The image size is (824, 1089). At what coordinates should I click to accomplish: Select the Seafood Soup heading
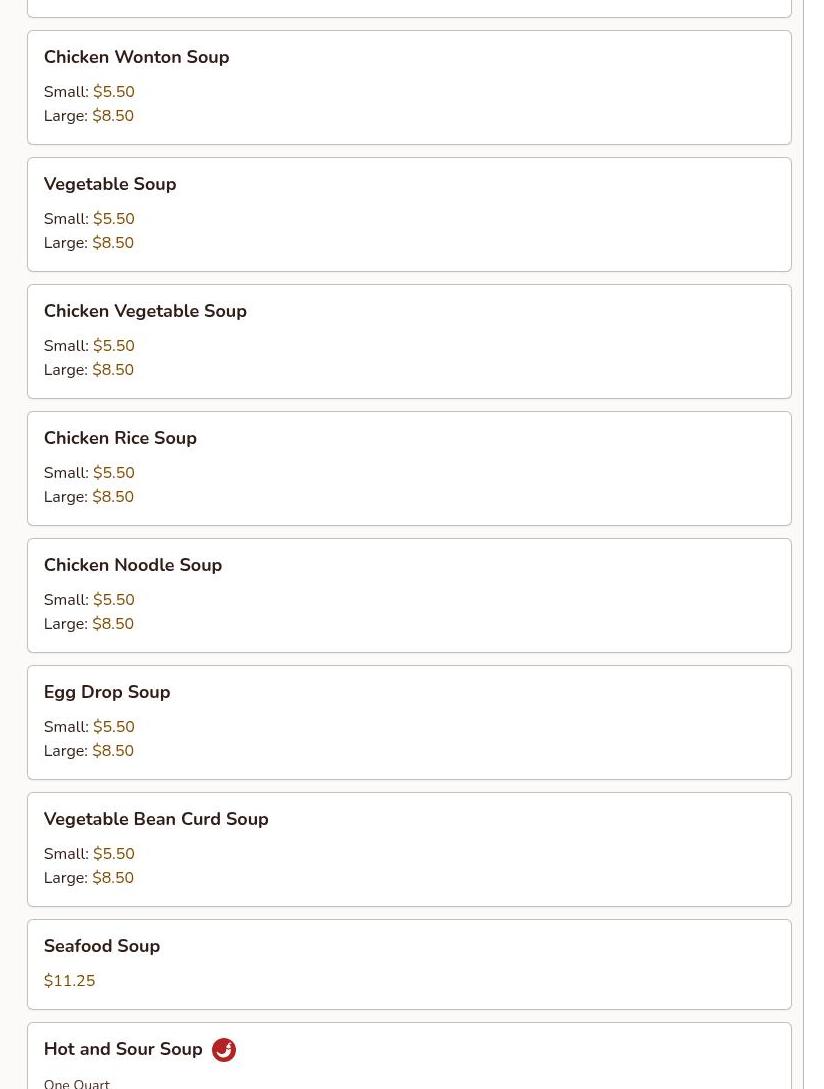[x=101, y=946]
